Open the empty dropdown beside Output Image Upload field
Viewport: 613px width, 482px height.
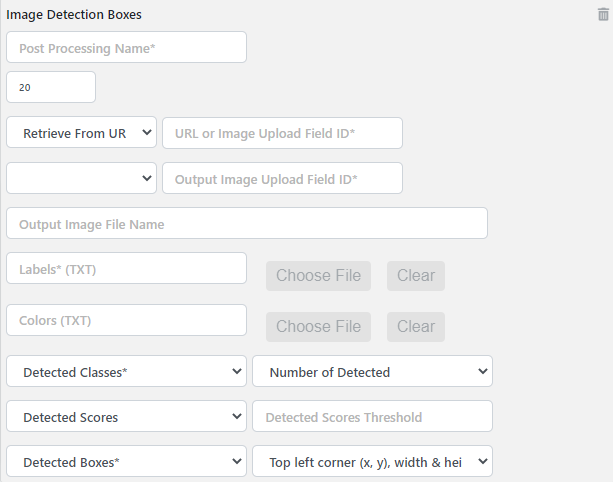click(81, 178)
